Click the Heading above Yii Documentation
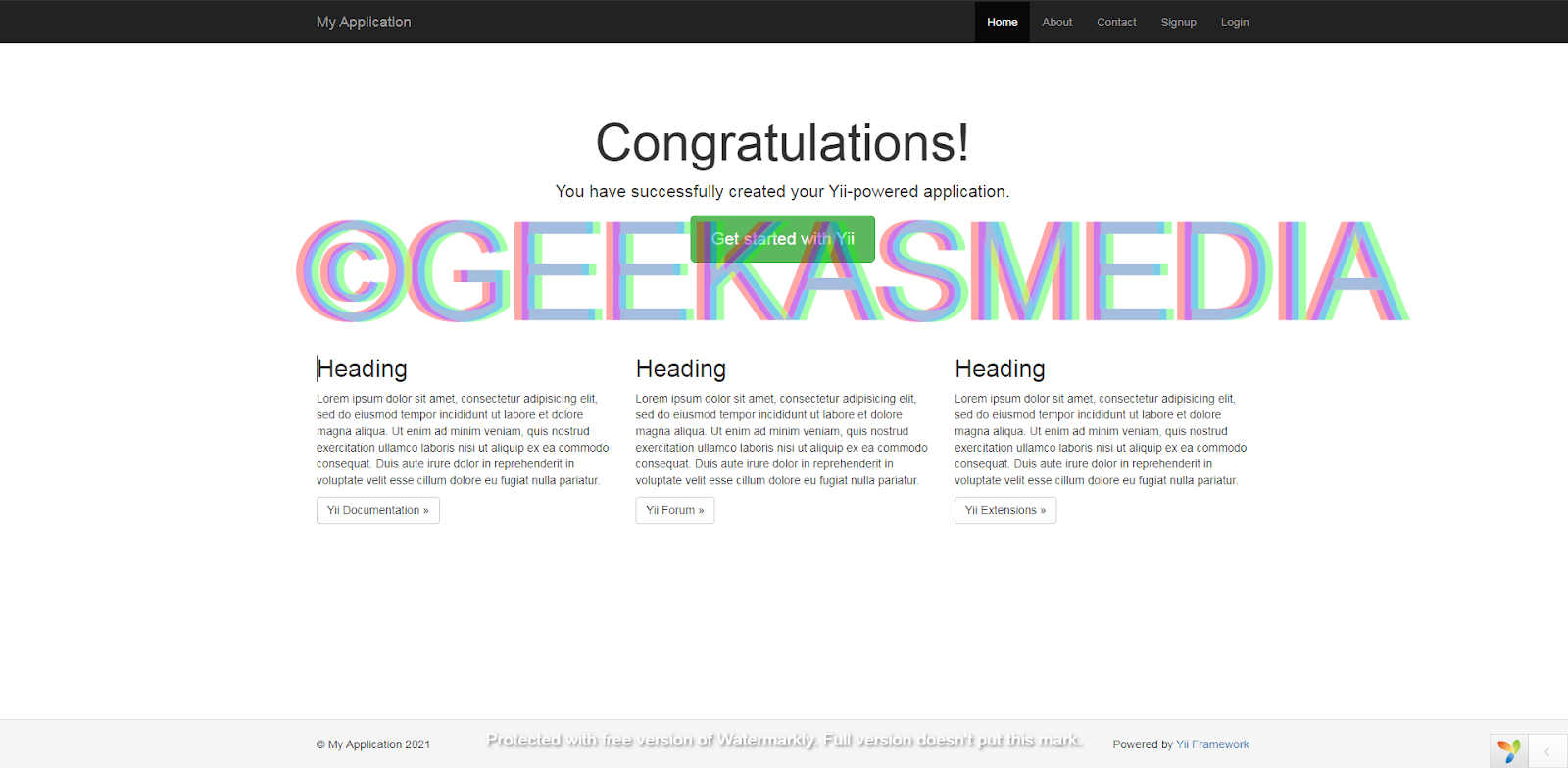The image size is (1568, 768). point(362,368)
